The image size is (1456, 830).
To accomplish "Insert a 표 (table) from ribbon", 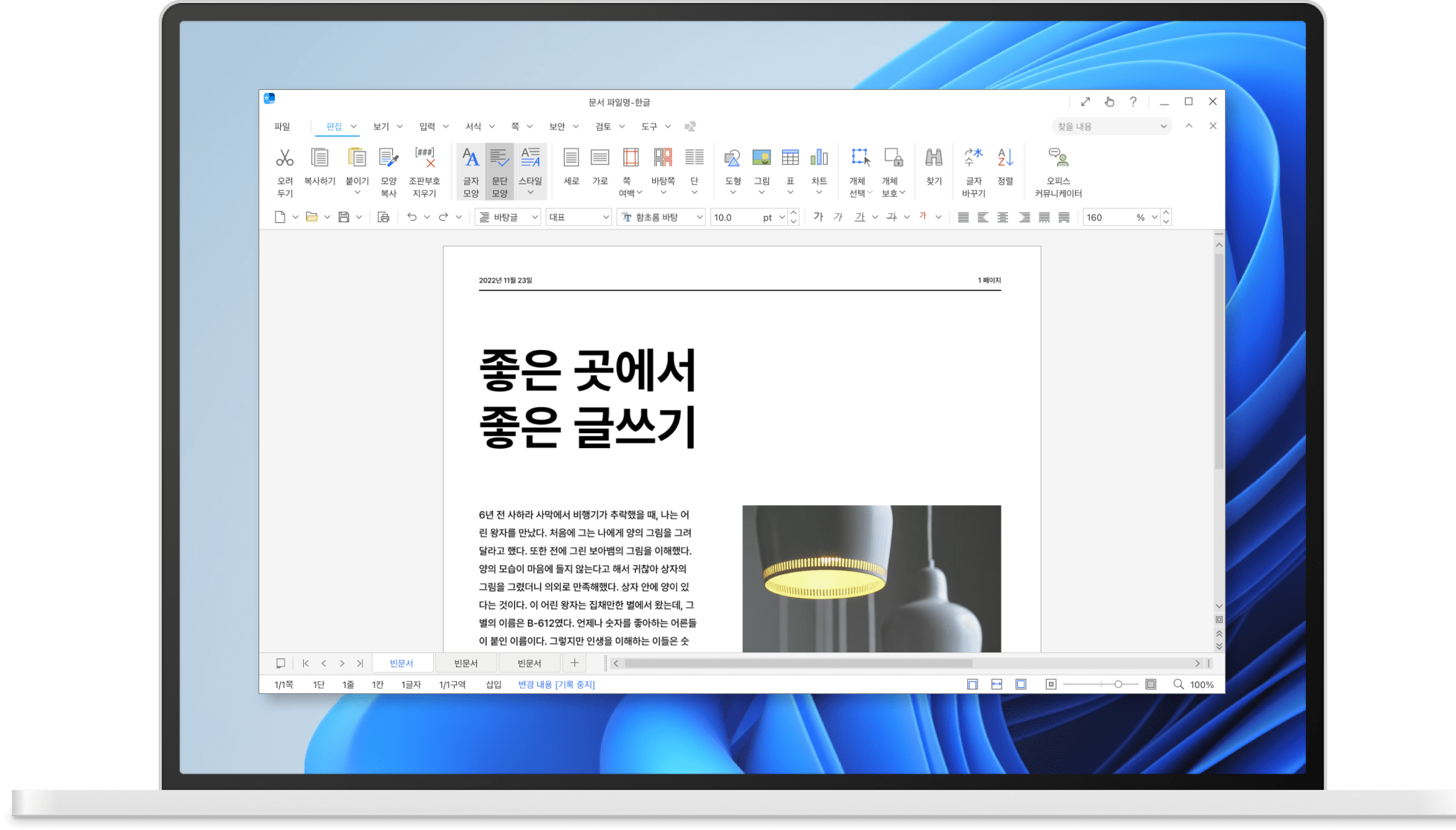I will pyautogui.click(x=790, y=158).
